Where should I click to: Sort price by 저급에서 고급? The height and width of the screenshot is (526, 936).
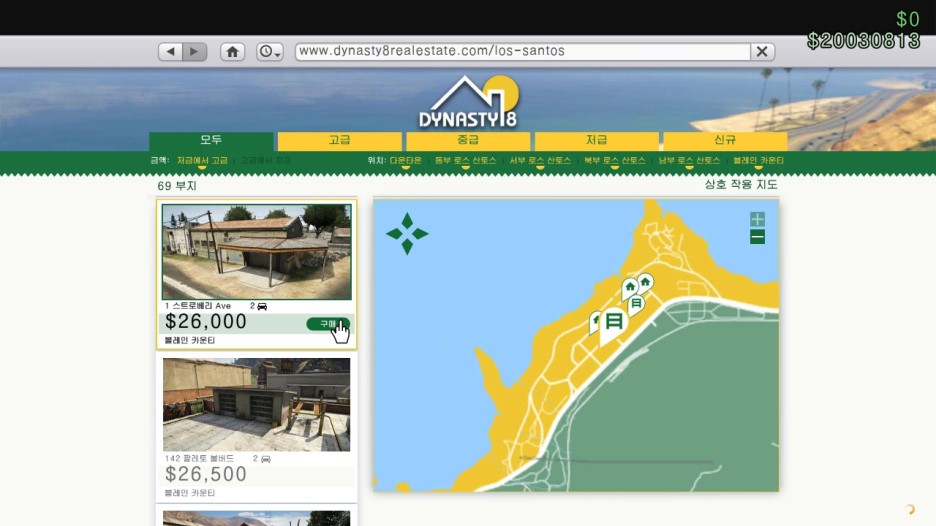coord(202,160)
